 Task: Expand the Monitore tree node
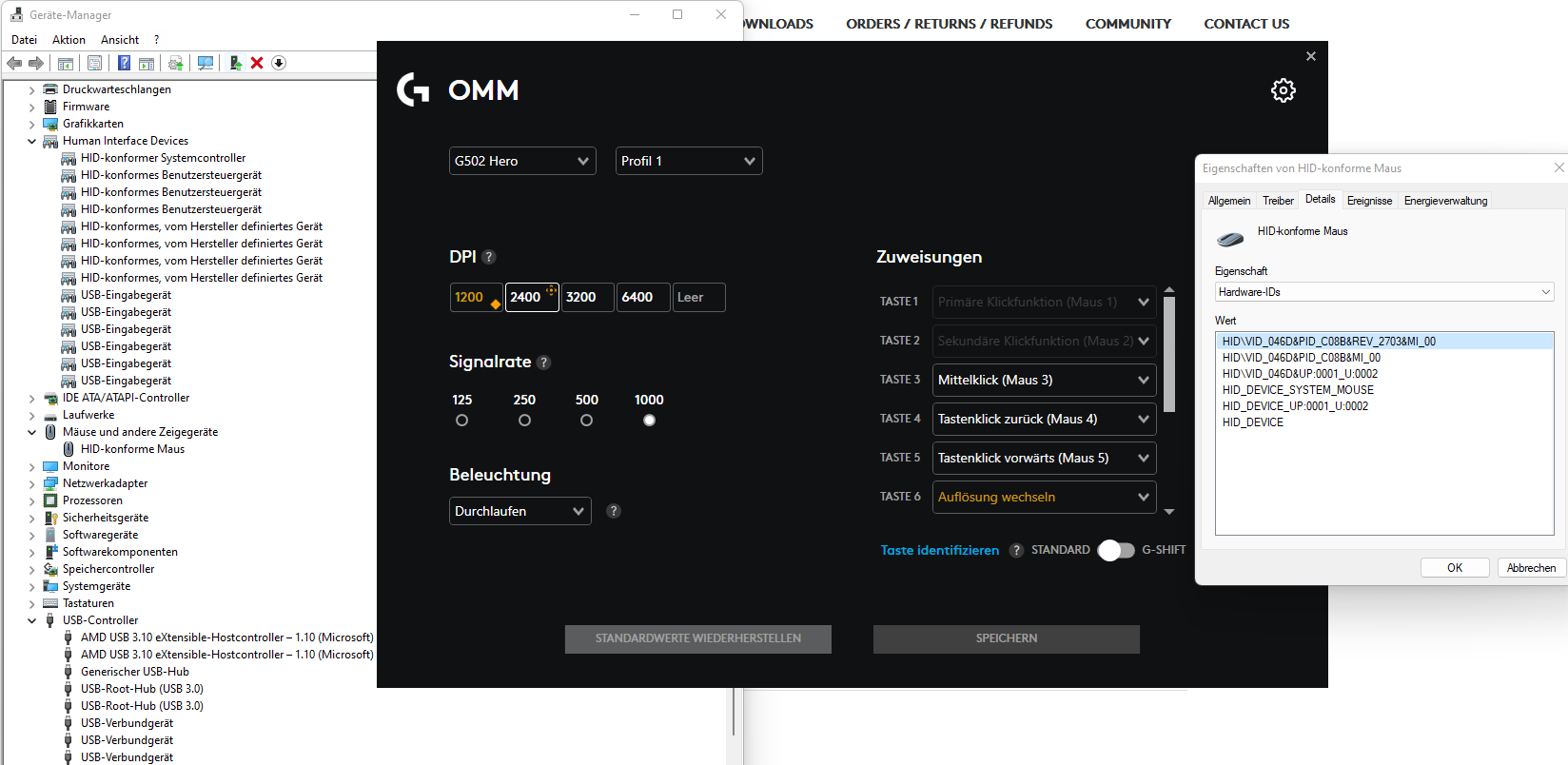(31, 467)
